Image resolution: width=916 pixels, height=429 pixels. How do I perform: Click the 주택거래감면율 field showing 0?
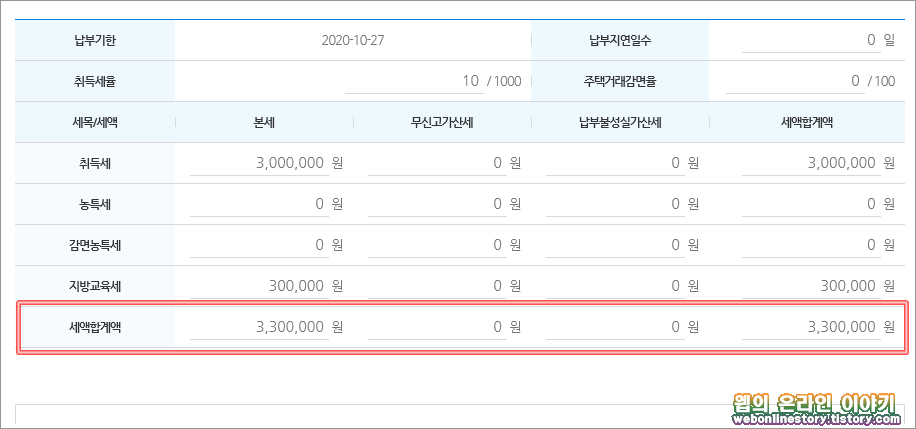tap(795, 81)
